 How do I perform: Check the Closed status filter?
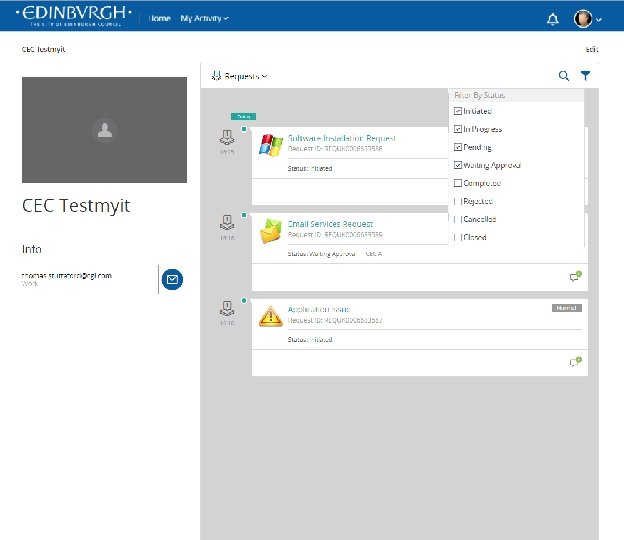458,237
